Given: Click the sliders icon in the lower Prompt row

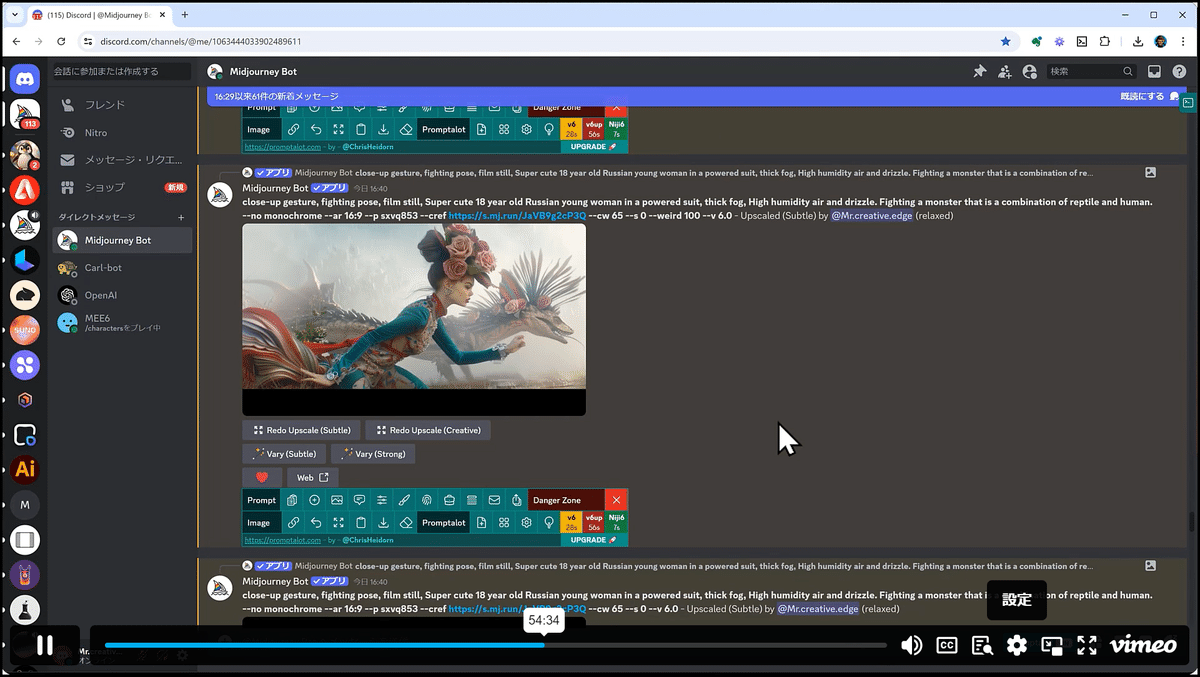Looking at the screenshot, I should (x=382, y=500).
